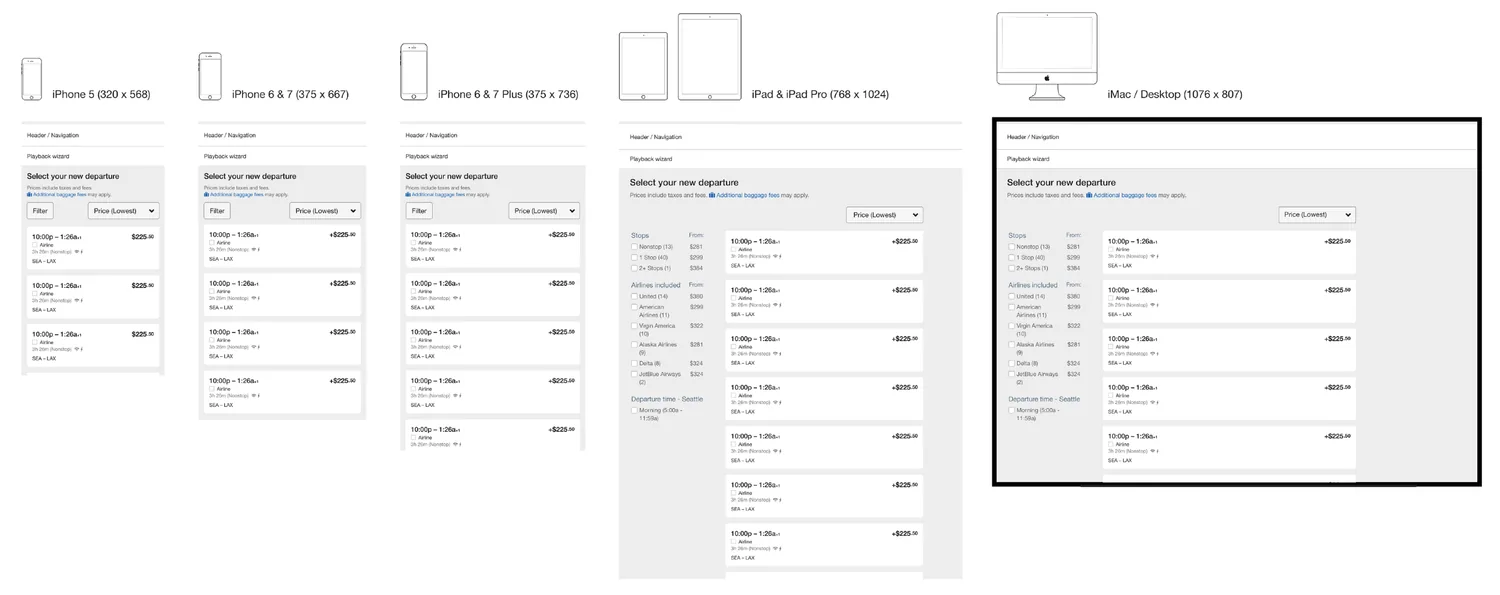Click the iPhone 6 & 7 Plus device icon
Image resolution: width=1500 pixels, height=595 pixels.
[x=414, y=72]
